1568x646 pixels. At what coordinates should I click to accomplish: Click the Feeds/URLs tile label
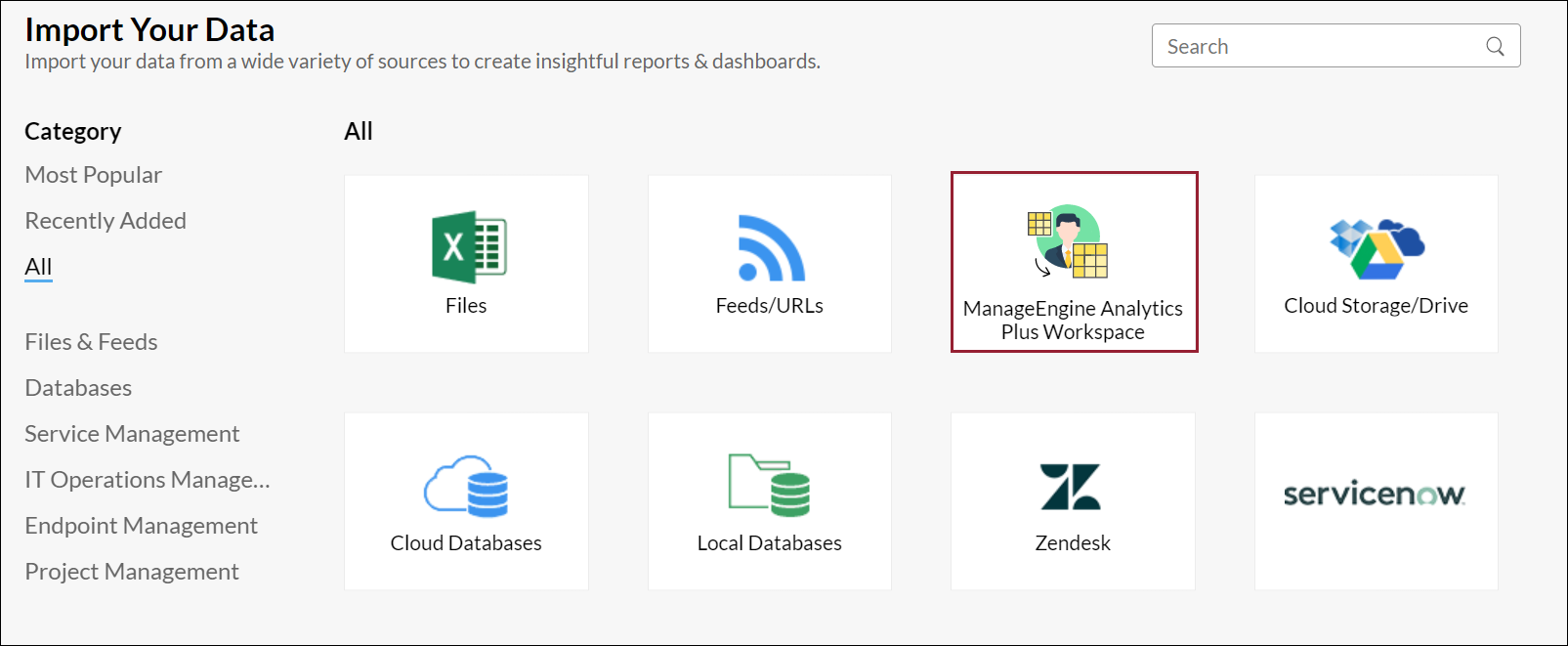pyautogui.click(x=770, y=306)
